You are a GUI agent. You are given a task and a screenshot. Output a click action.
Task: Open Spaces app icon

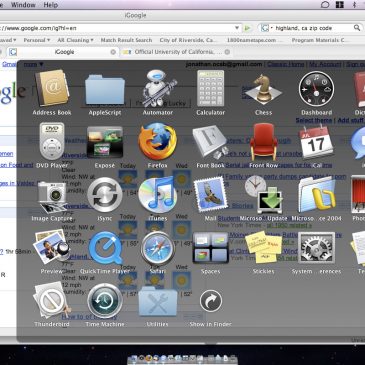[210, 248]
